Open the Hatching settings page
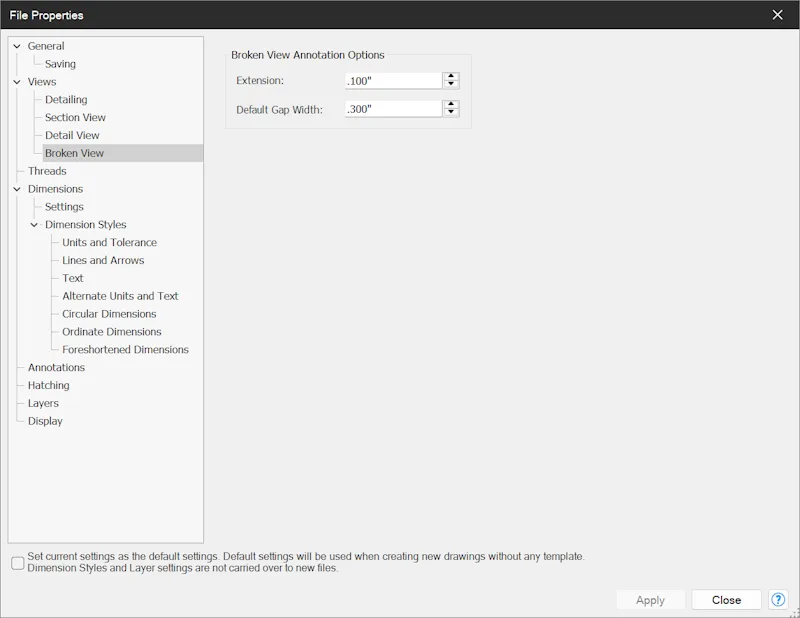 point(48,385)
